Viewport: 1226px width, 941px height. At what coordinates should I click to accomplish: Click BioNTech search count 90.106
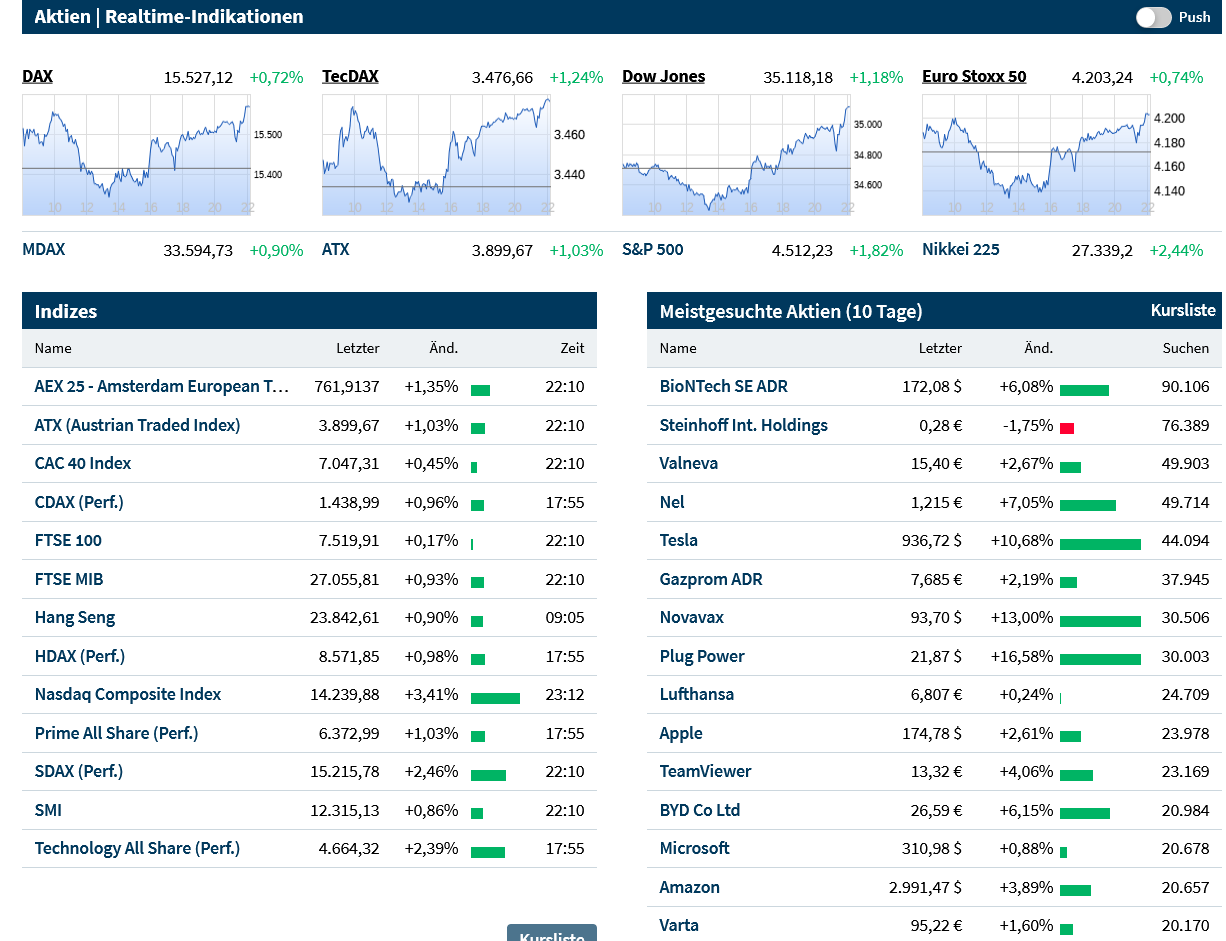pyautogui.click(x=1185, y=387)
